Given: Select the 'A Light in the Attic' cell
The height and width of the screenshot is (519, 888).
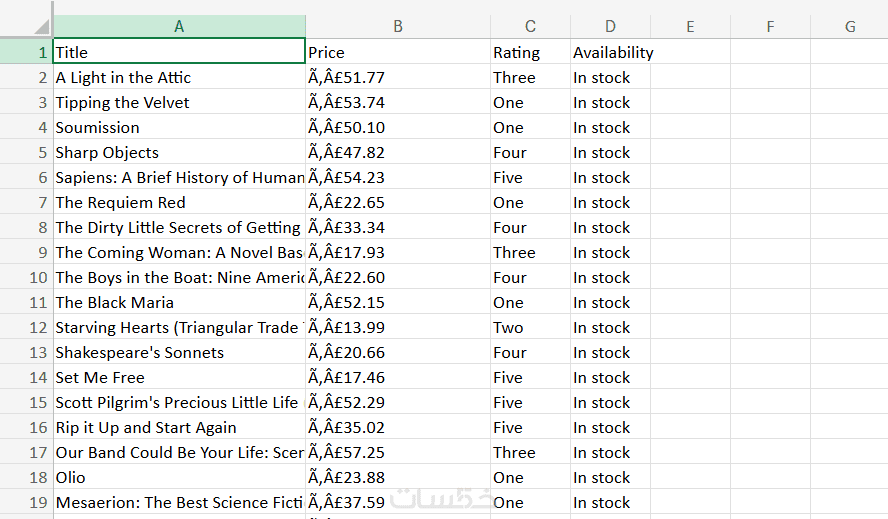Looking at the screenshot, I should [179, 77].
